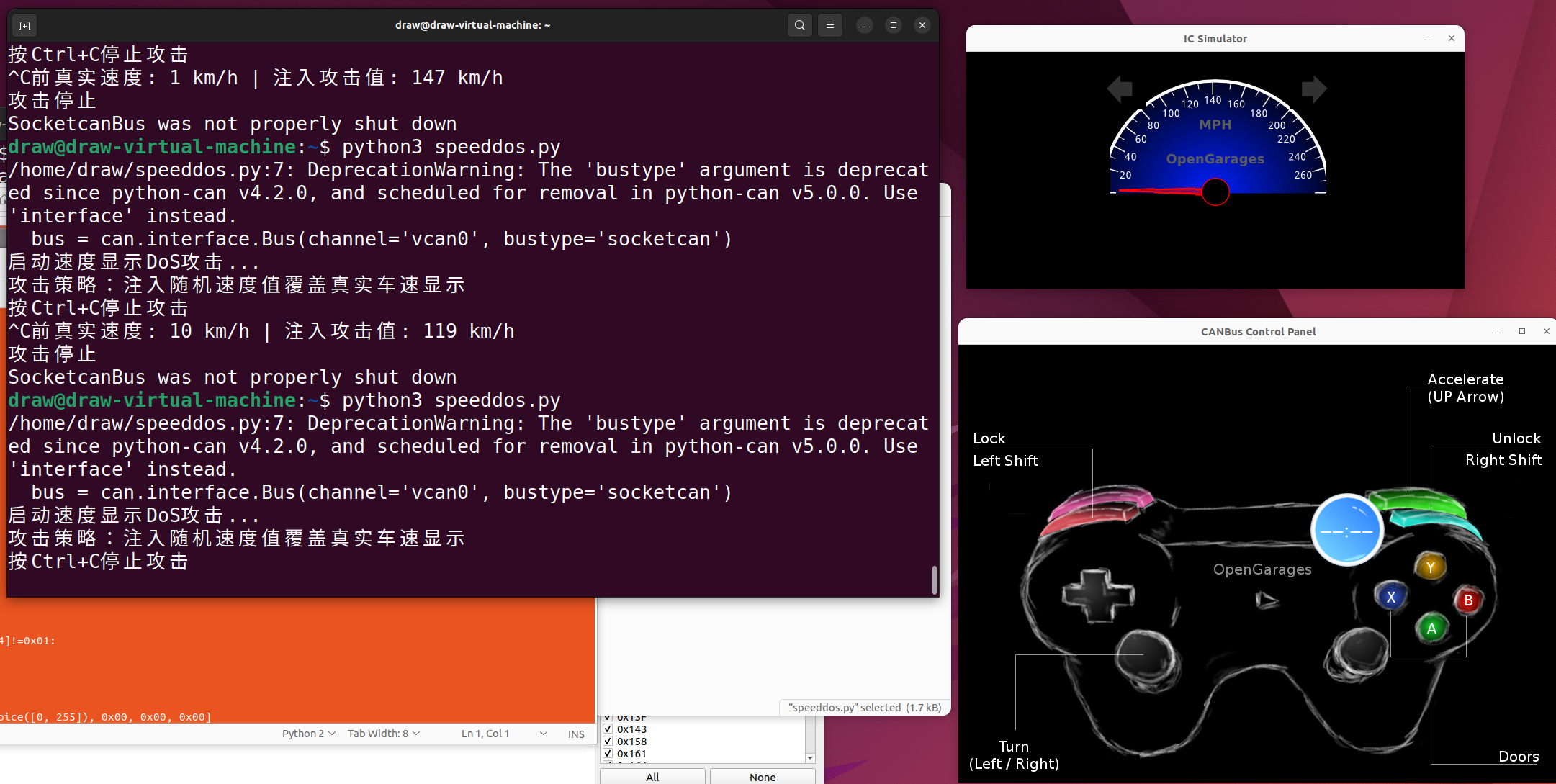The width and height of the screenshot is (1556, 784).
Task: Expand the Tab Width: 8 dropdown
Action: pyautogui.click(x=383, y=734)
